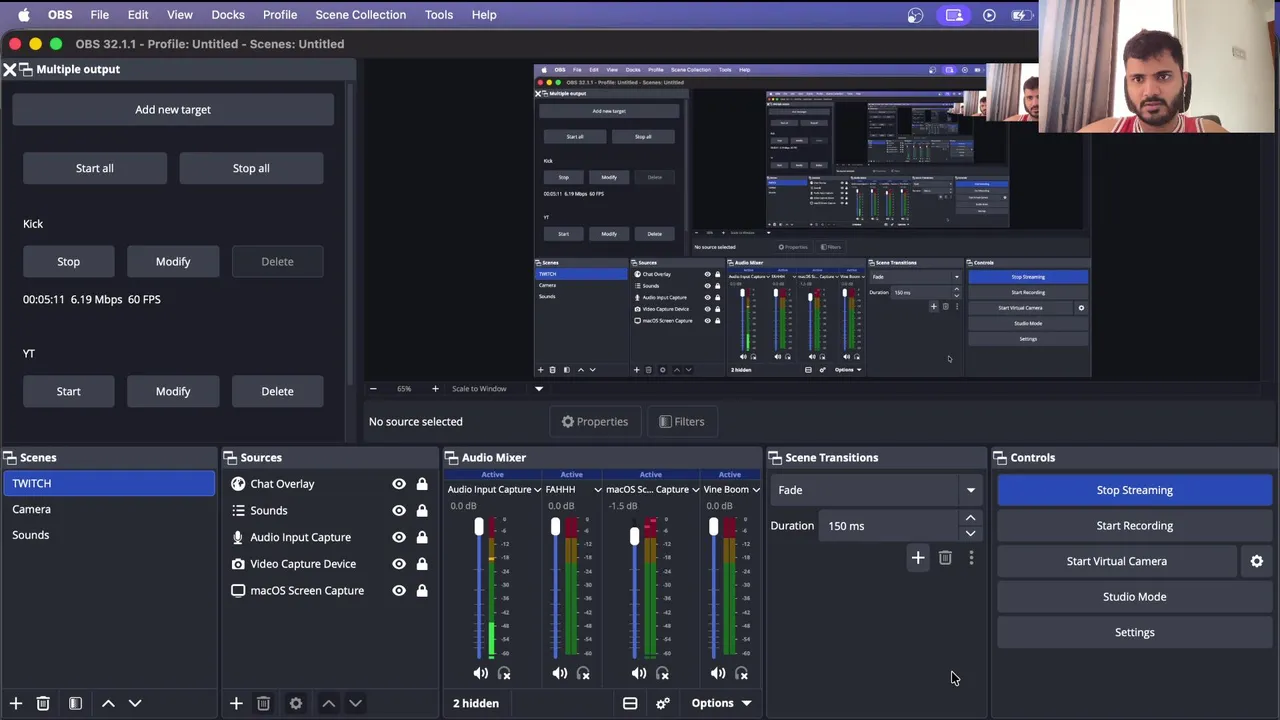Open source properties gear icon in Sources dock
This screenshot has height=720, width=1280.
[296, 703]
